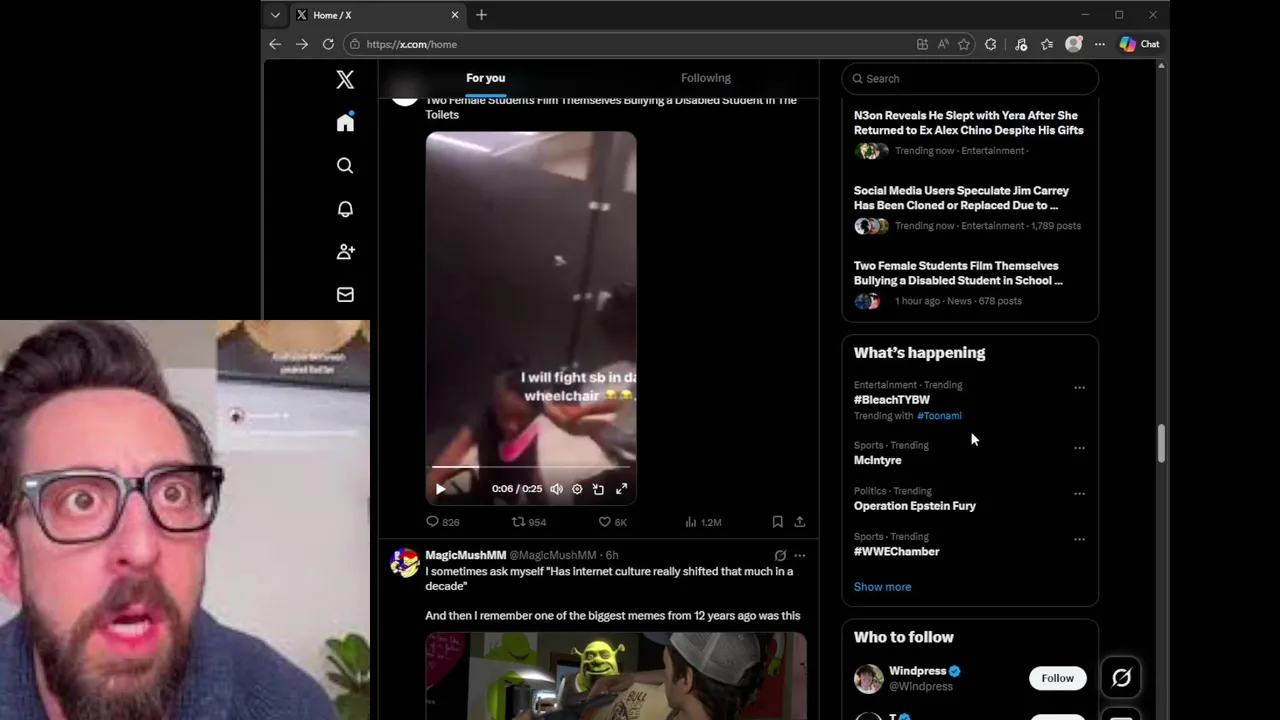
Task: Open more options for #BleachTYBW trend
Action: point(1079,388)
